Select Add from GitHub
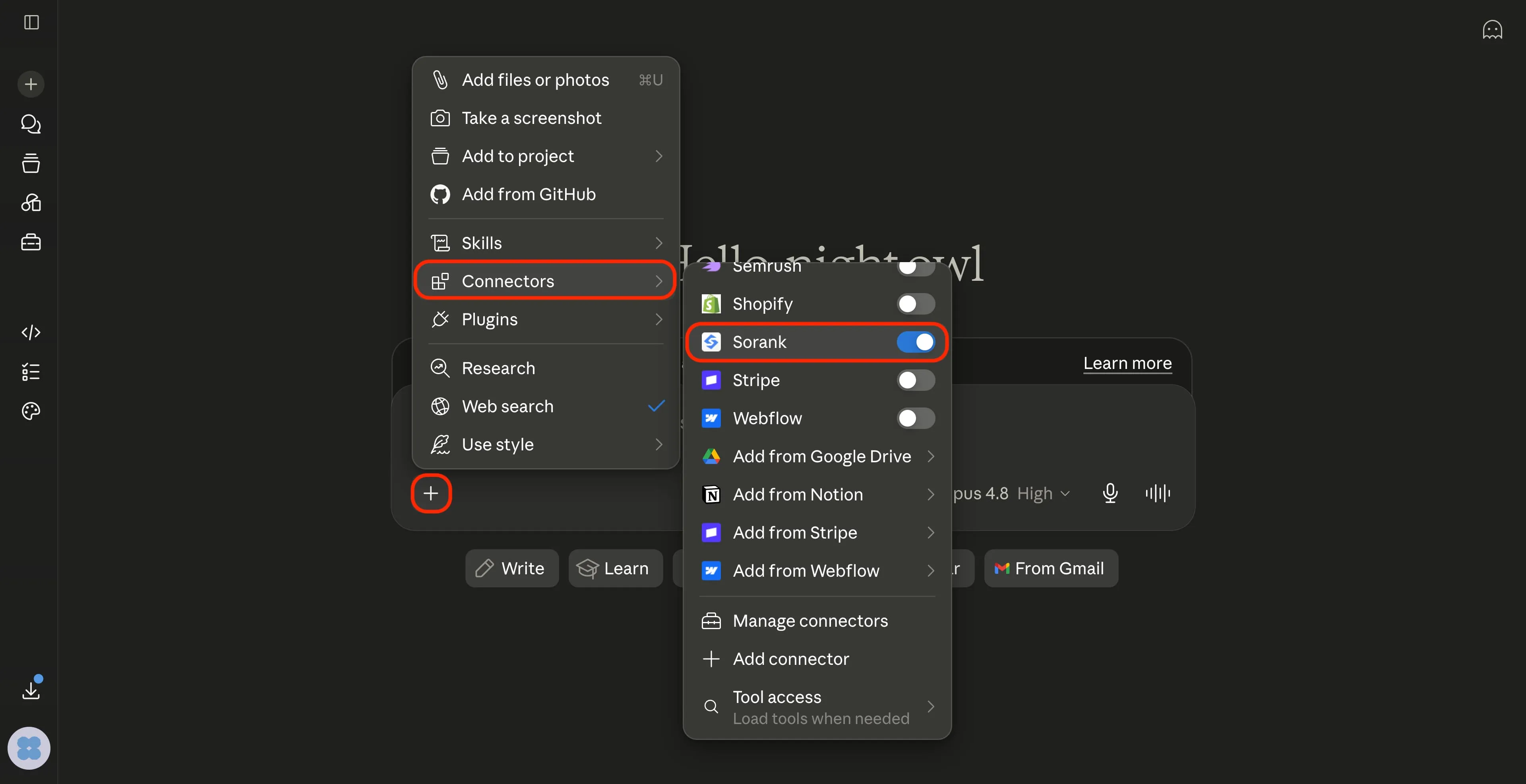 pos(546,194)
